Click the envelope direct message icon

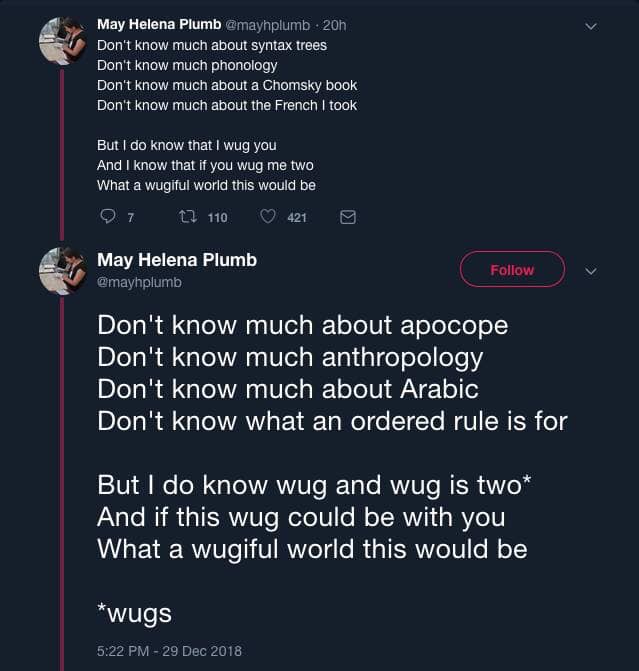point(348,217)
